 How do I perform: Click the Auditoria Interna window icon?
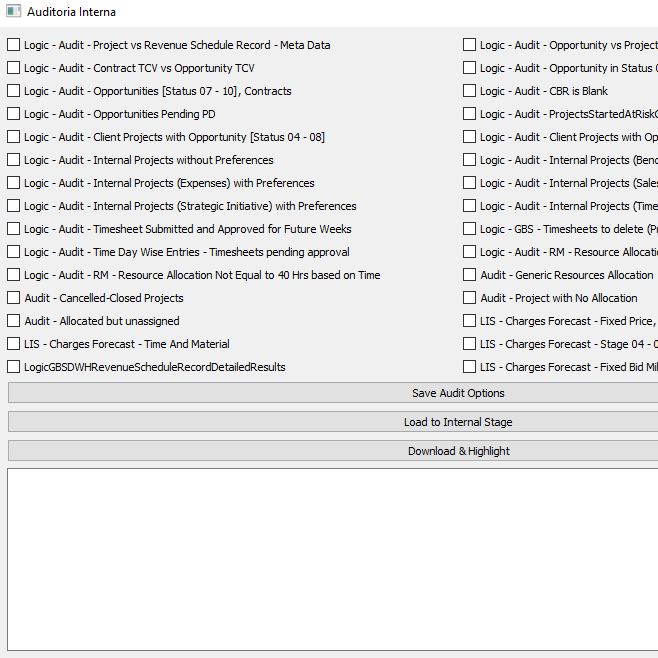13,12
